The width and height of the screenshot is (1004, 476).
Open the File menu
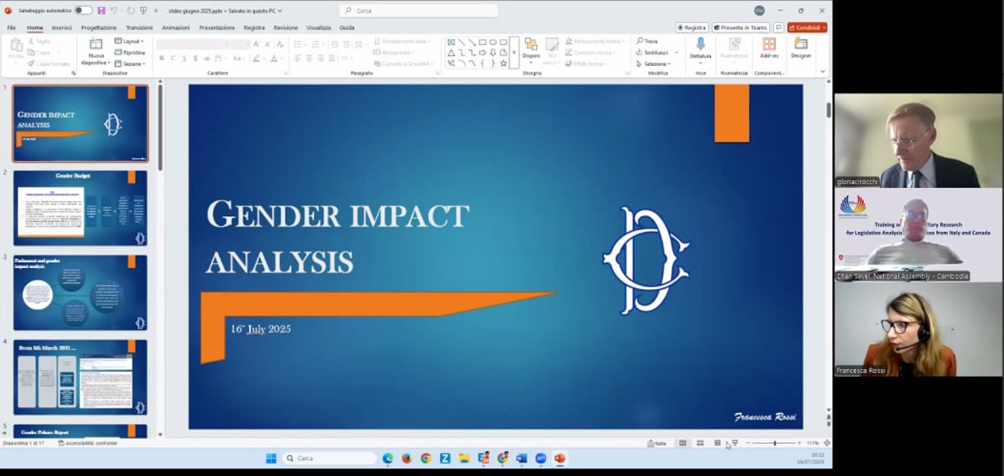coord(12,28)
